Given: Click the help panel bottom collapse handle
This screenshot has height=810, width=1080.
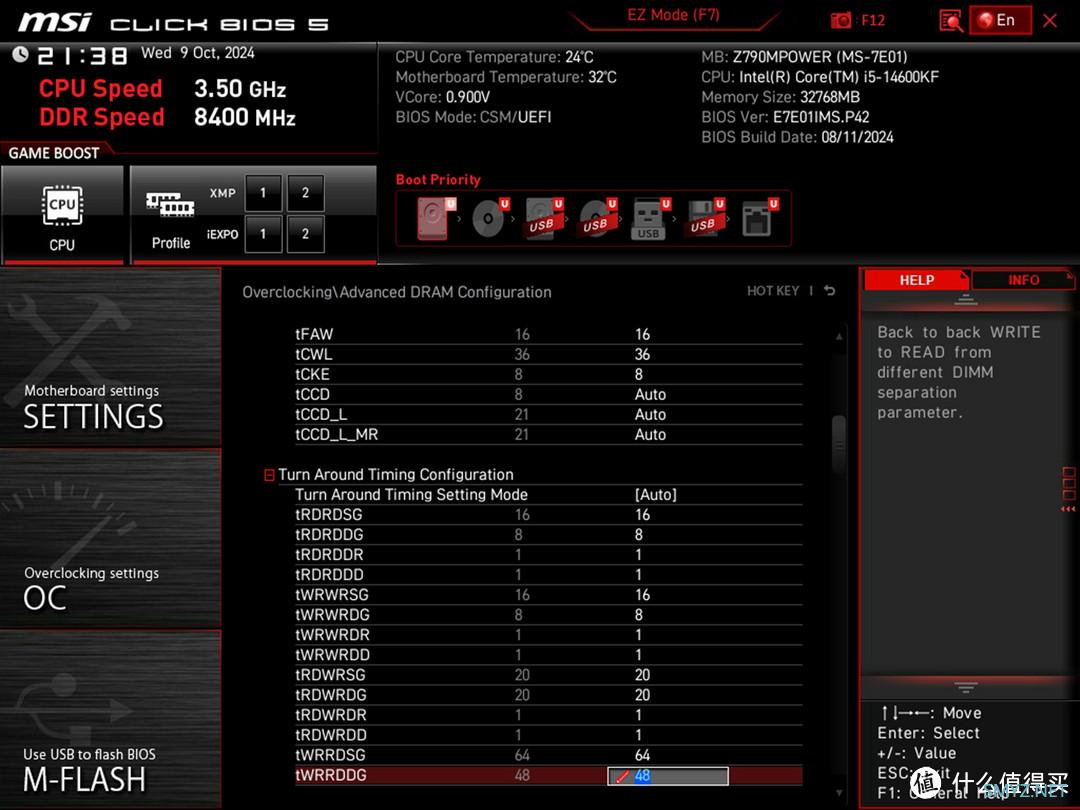Looking at the screenshot, I should click(x=966, y=687).
